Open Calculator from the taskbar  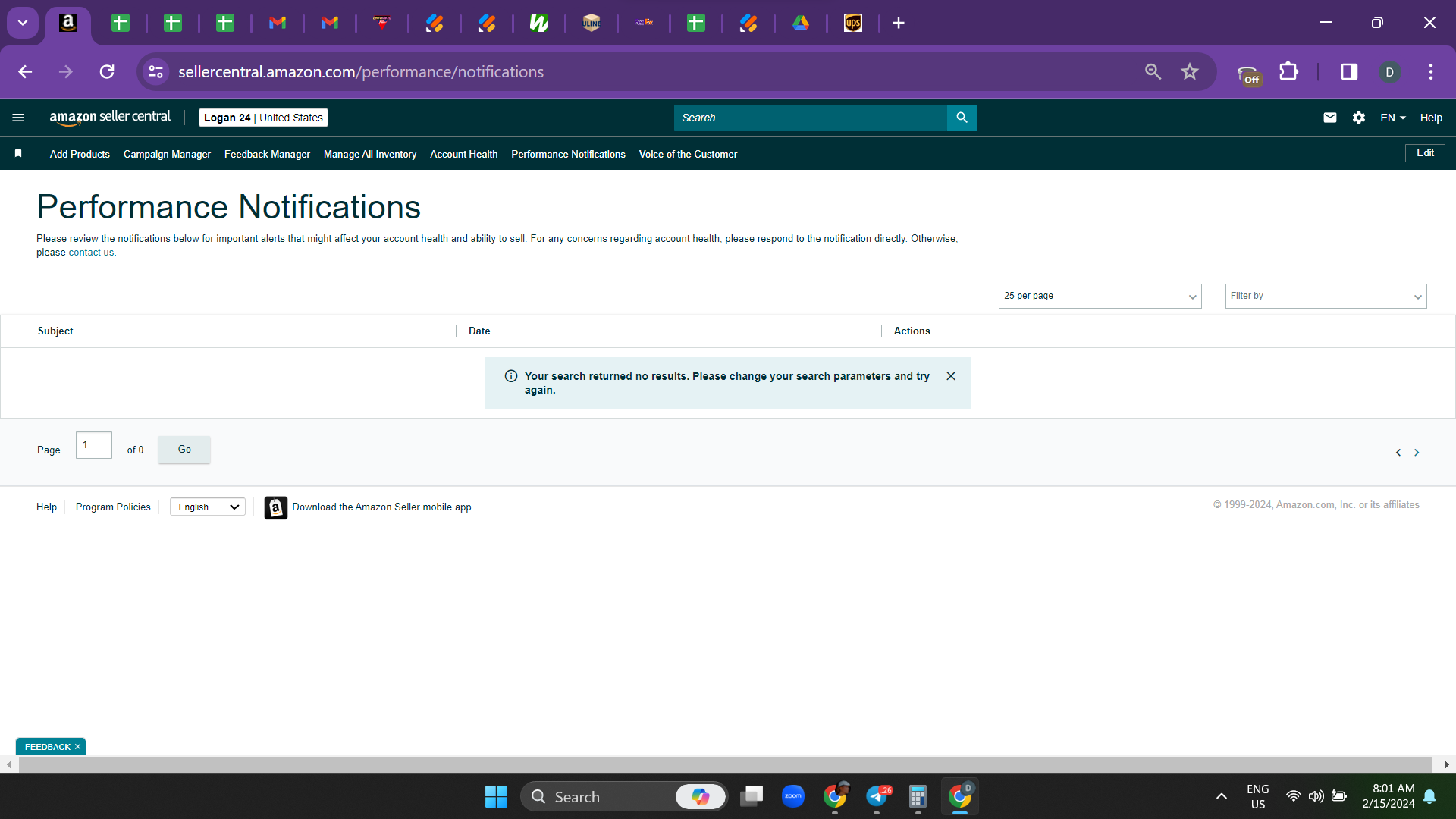coord(918,797)
